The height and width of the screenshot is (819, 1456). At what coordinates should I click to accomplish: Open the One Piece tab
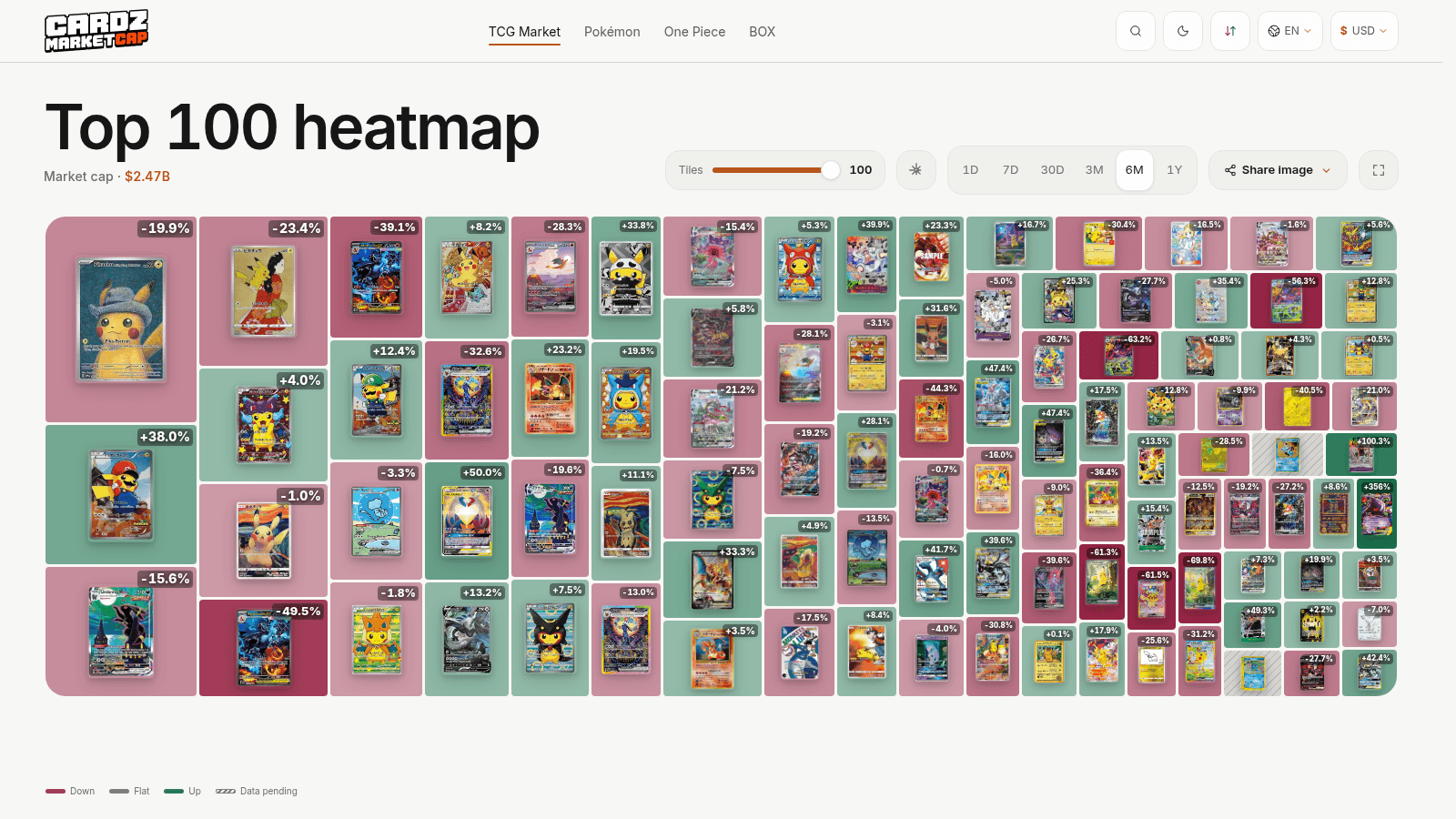click(x=694, y=32)
